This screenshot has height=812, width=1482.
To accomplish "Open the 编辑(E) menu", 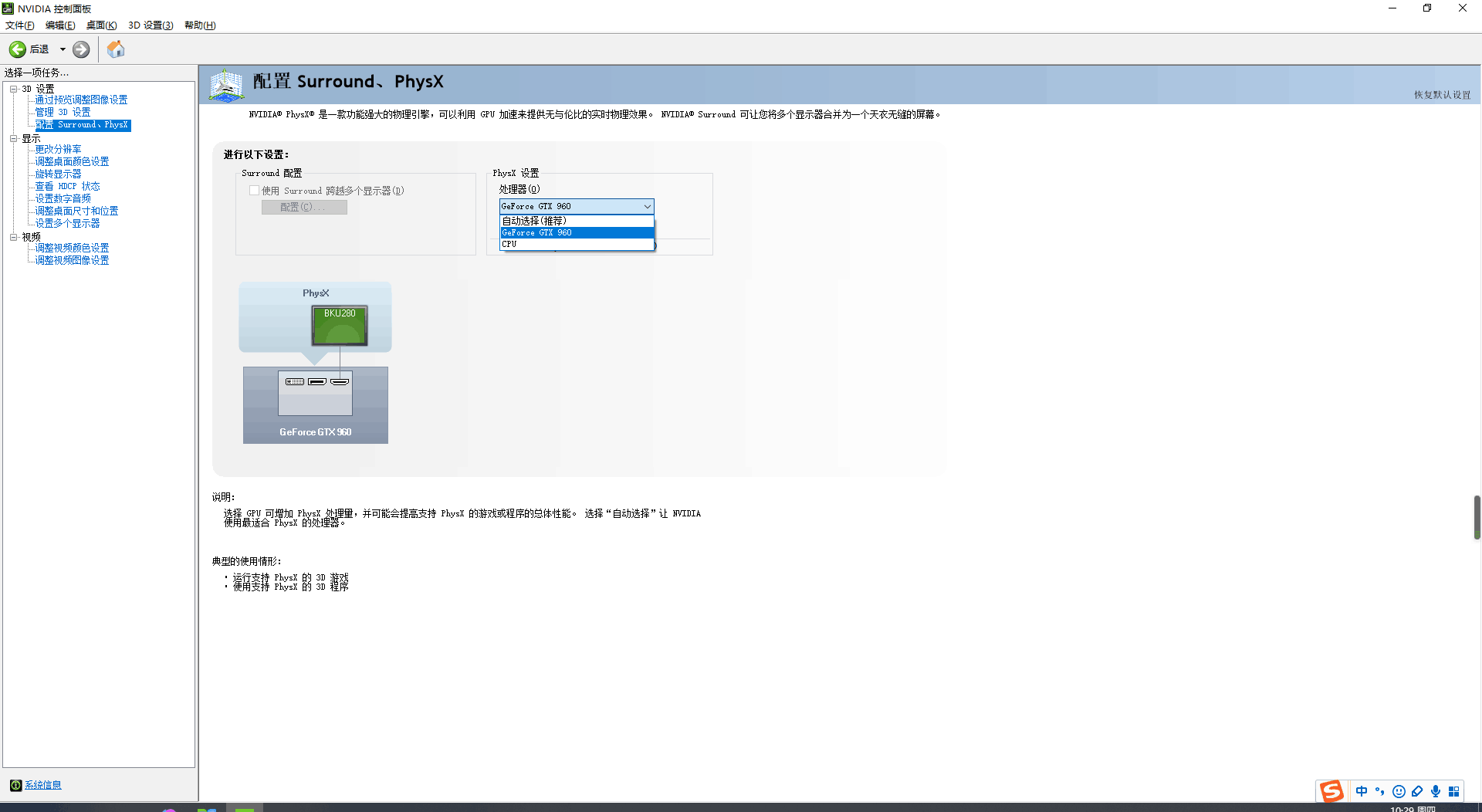I will [60, 25].
